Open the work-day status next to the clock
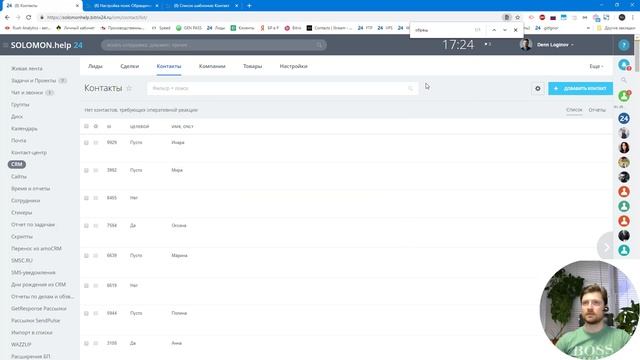This screenshot has height=360, width=640. click(488, 44)
